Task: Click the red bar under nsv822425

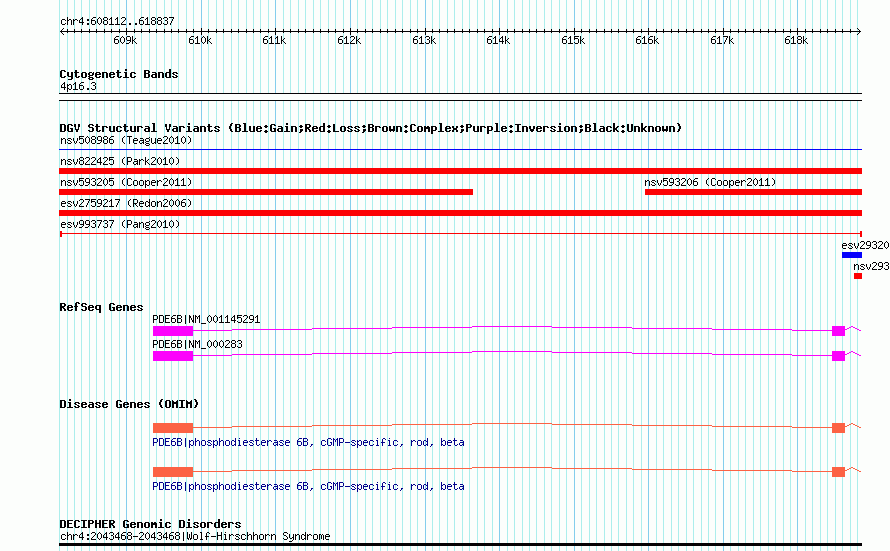Action: click(460, 171)
